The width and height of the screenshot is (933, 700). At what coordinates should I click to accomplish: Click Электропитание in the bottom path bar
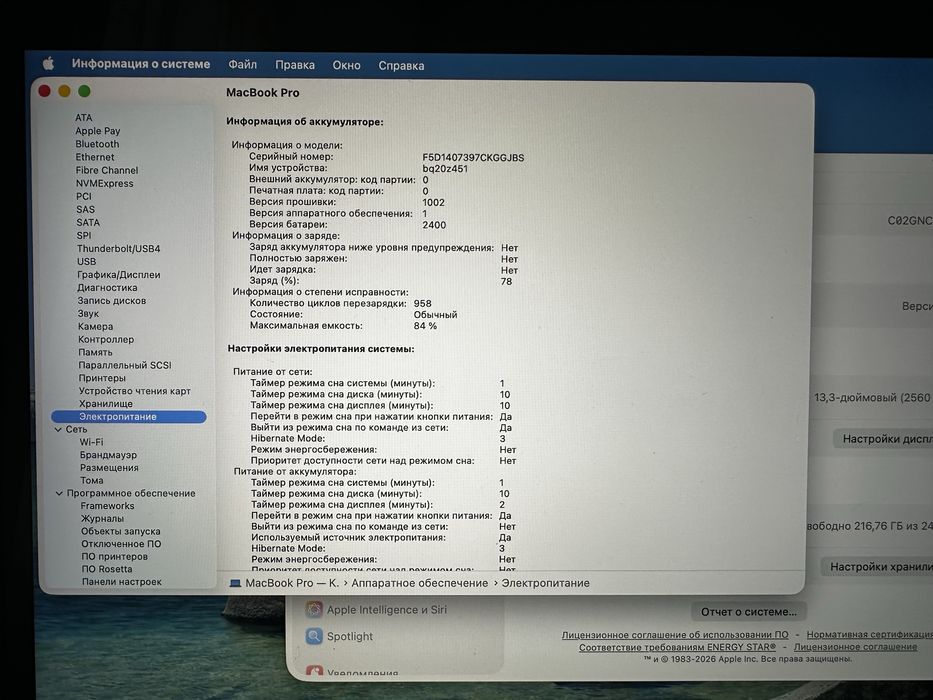546,583
